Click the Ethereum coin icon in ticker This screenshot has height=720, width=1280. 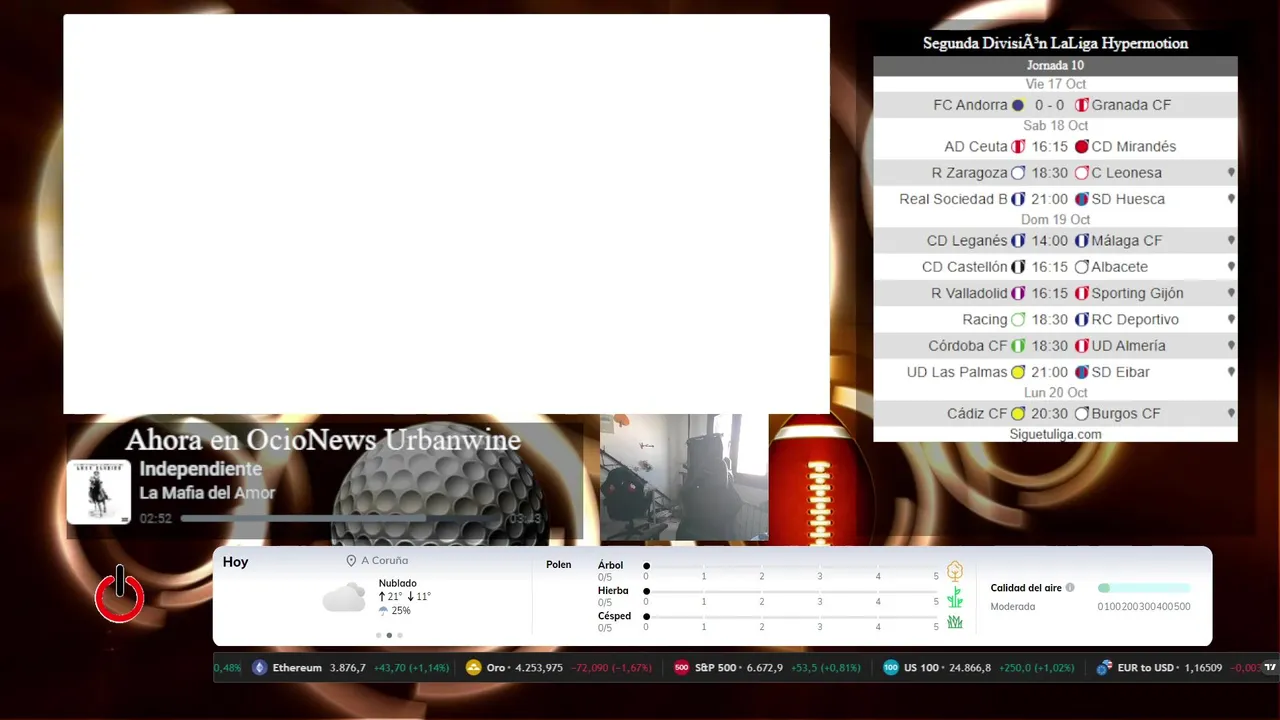coord(260,668)
